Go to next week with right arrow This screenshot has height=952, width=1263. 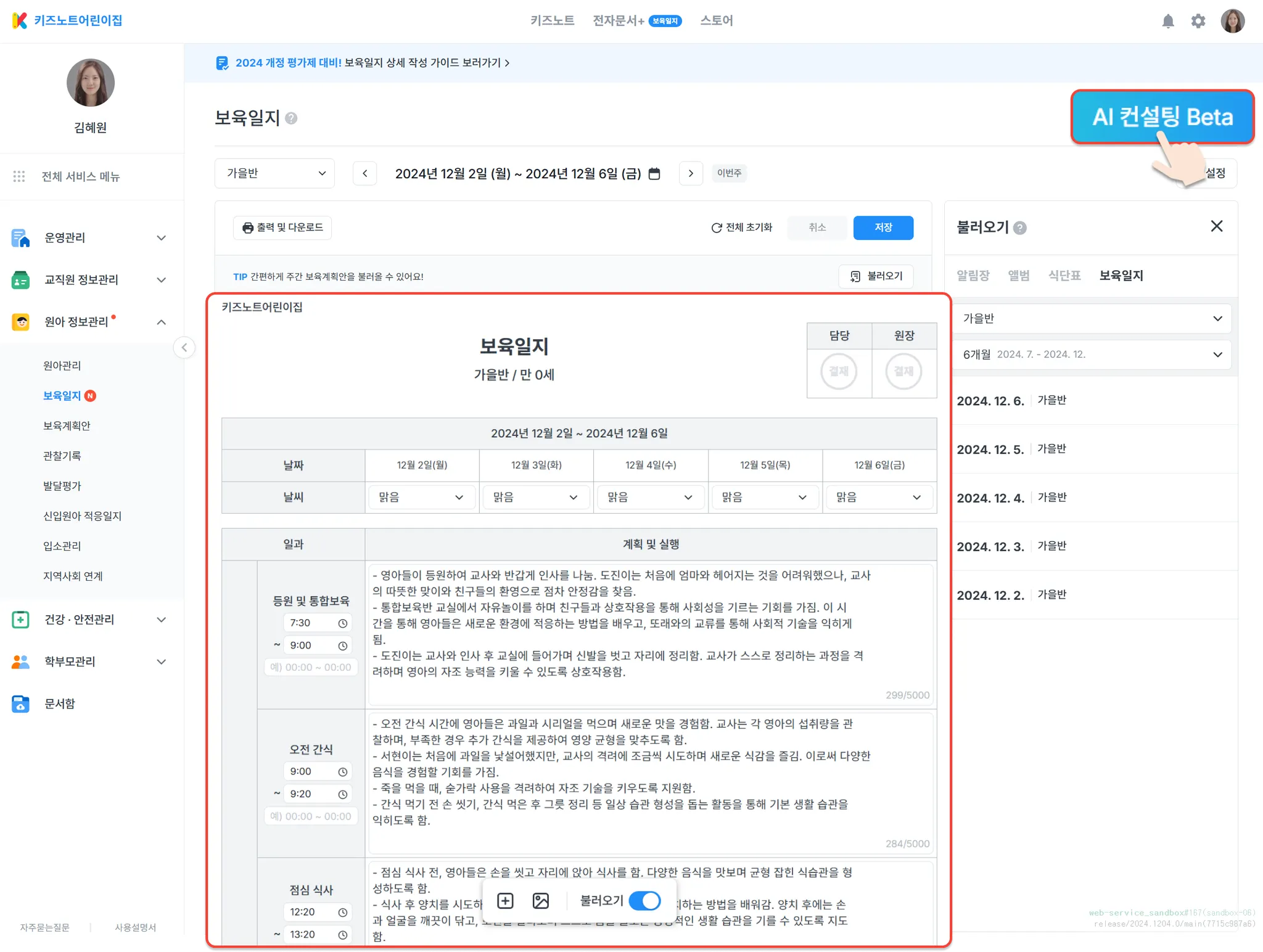click(x=691, y=174)
